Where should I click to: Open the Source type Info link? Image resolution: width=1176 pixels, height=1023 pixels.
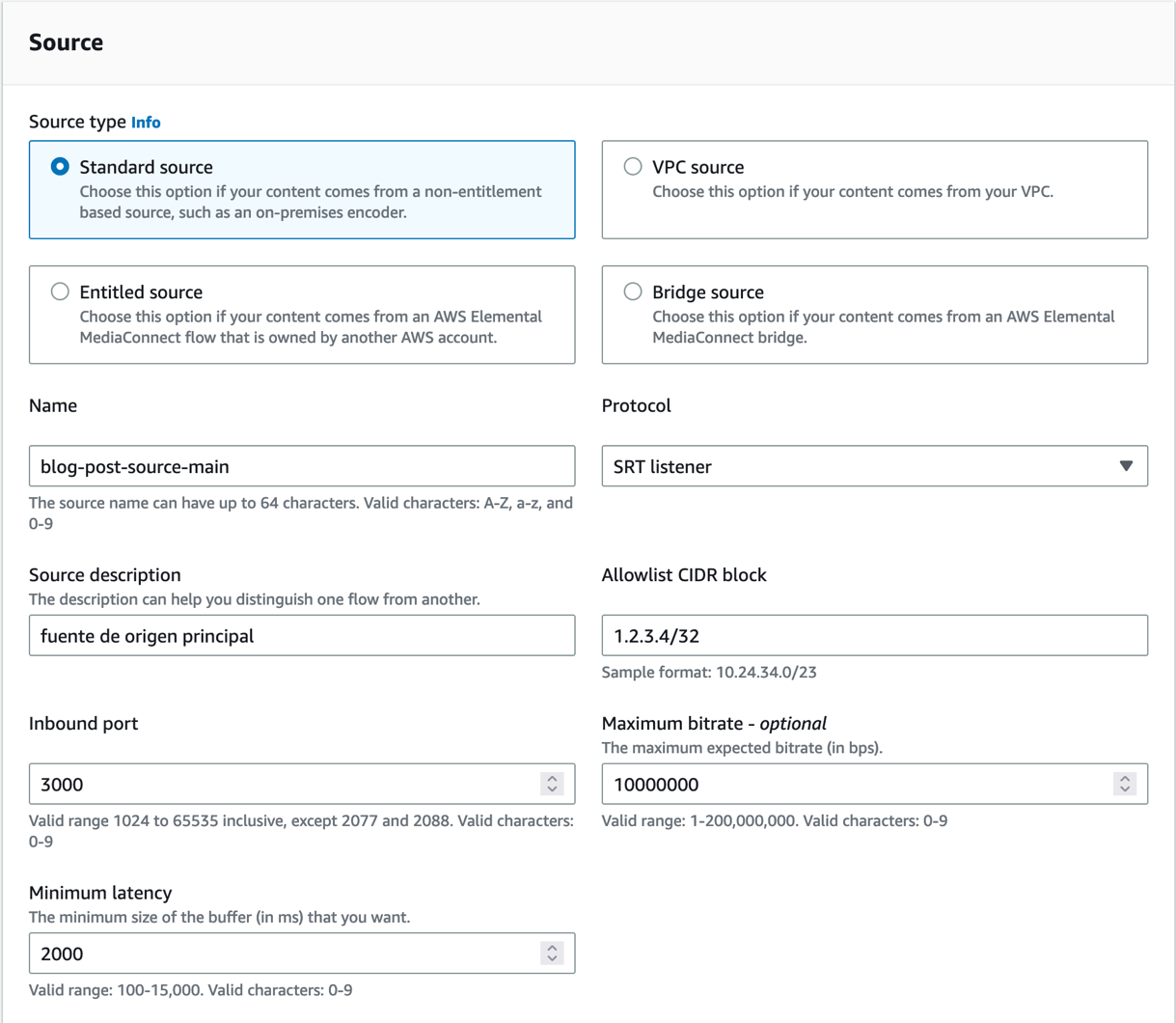tap(146, 123)
